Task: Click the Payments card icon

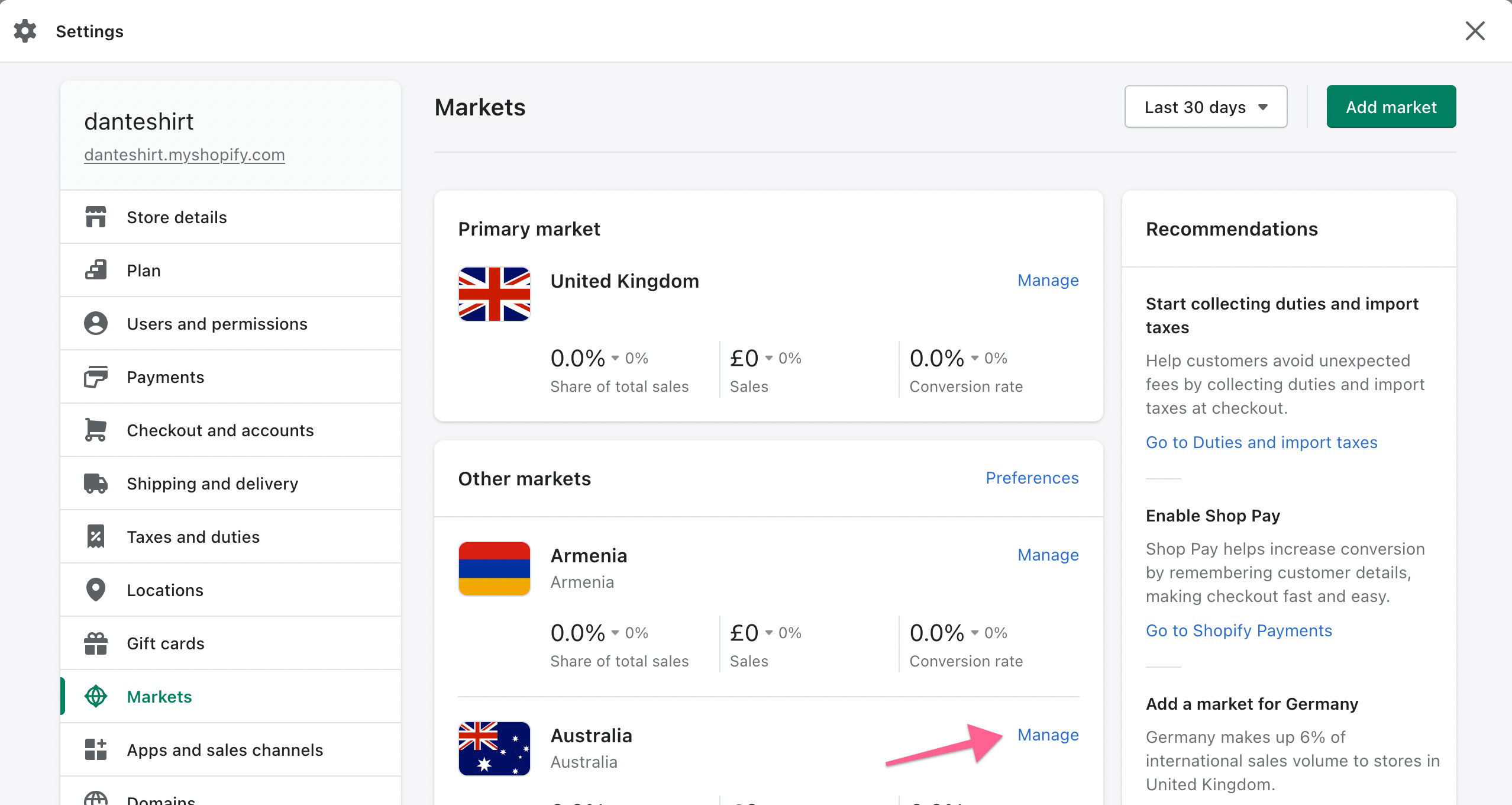Action: pos(96,376)
